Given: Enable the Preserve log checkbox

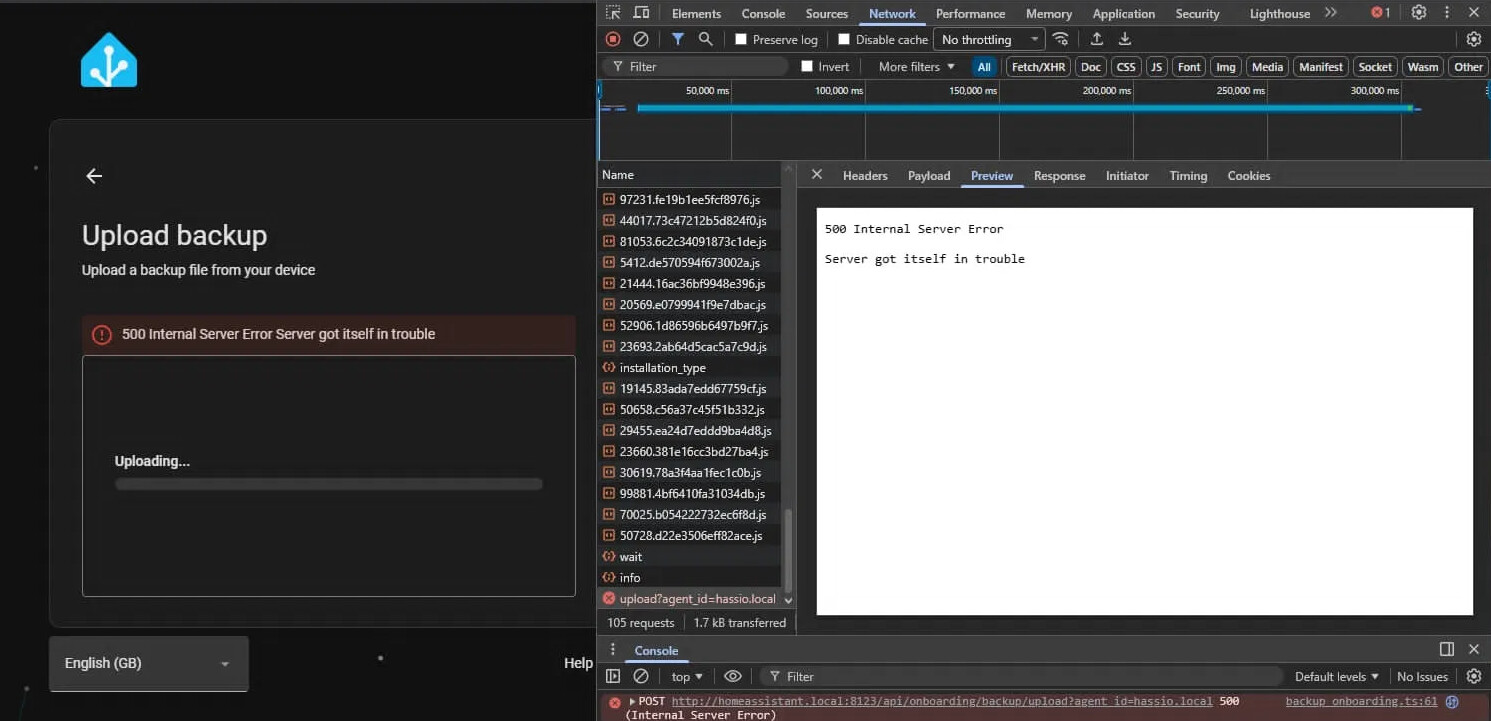Looking at the screenshot, I should [741, 39].
